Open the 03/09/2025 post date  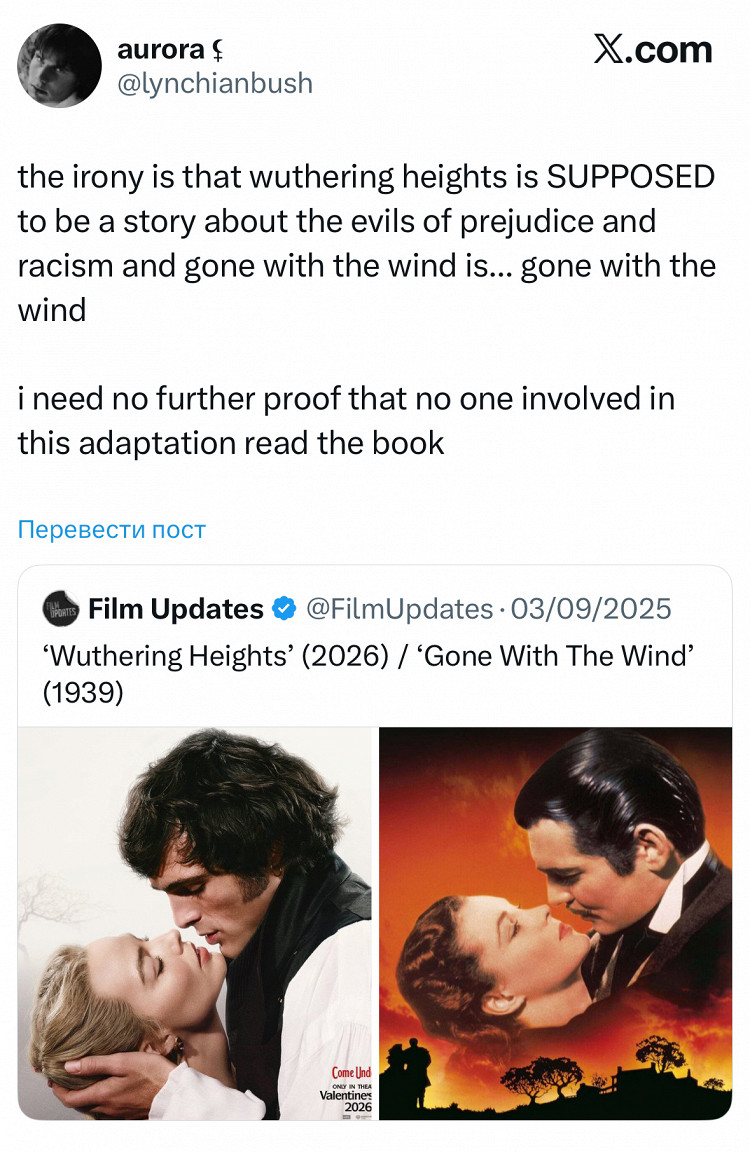[x=591, y=609]
